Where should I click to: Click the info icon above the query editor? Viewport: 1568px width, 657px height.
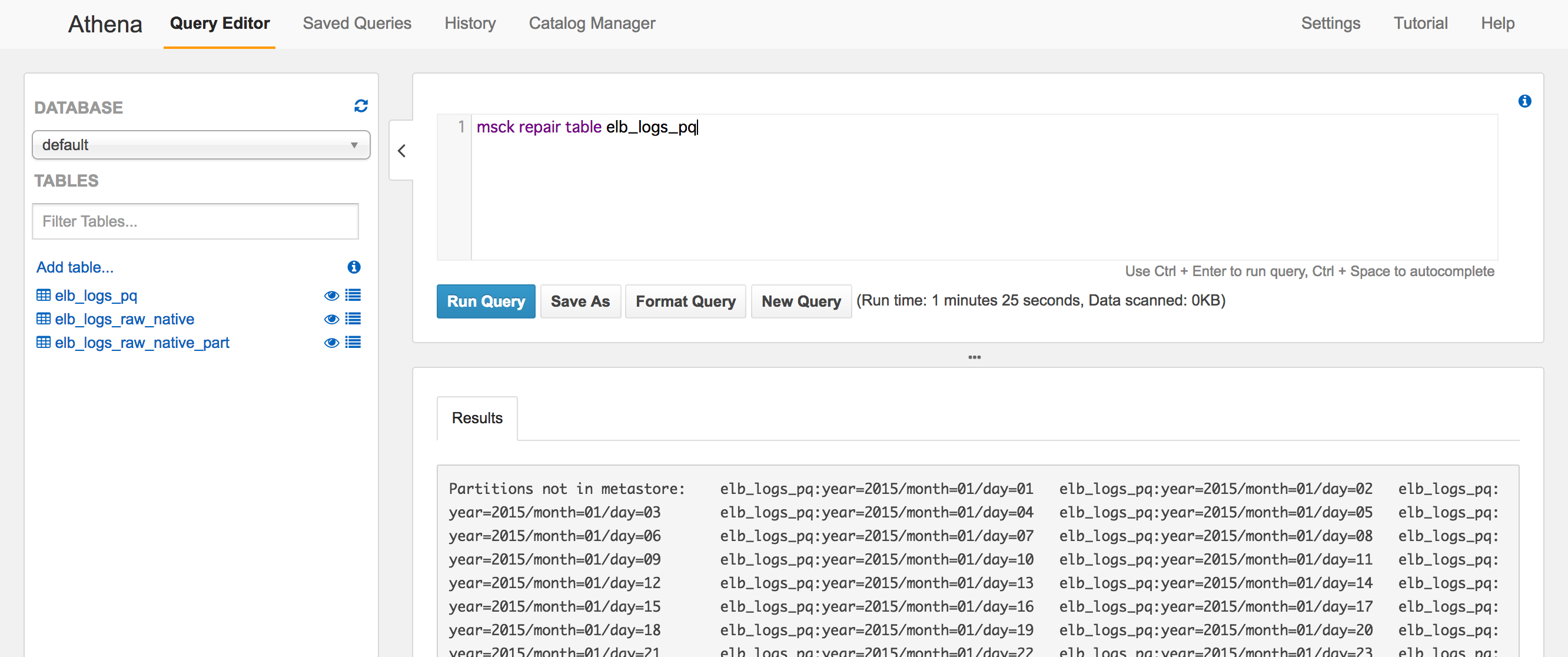click(1525, 101)
